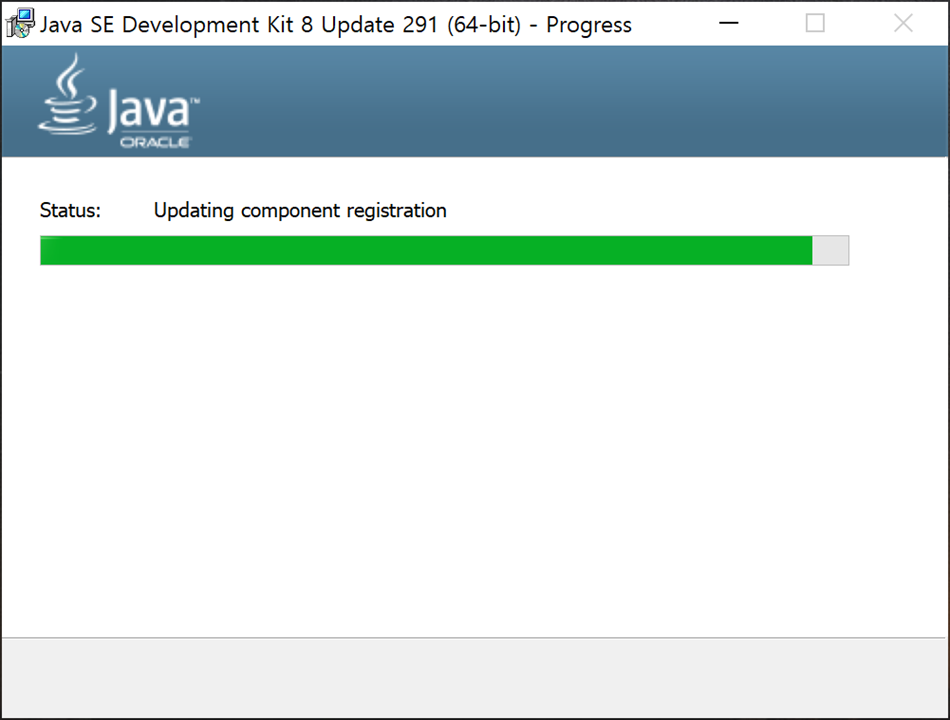Click "Update 291" in the window title

(379, 25)
